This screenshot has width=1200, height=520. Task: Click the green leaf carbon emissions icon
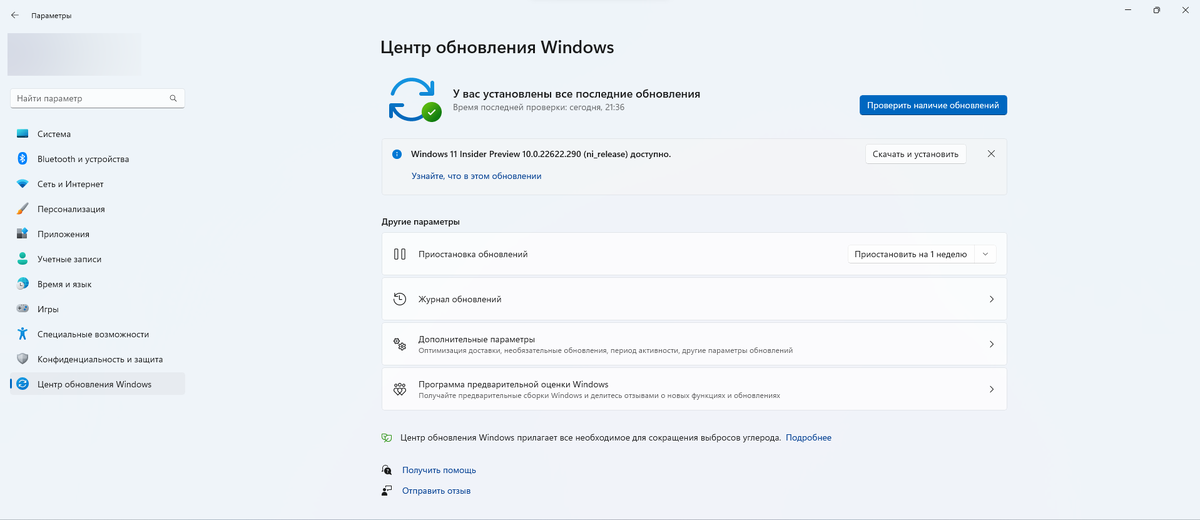[387, 438]
